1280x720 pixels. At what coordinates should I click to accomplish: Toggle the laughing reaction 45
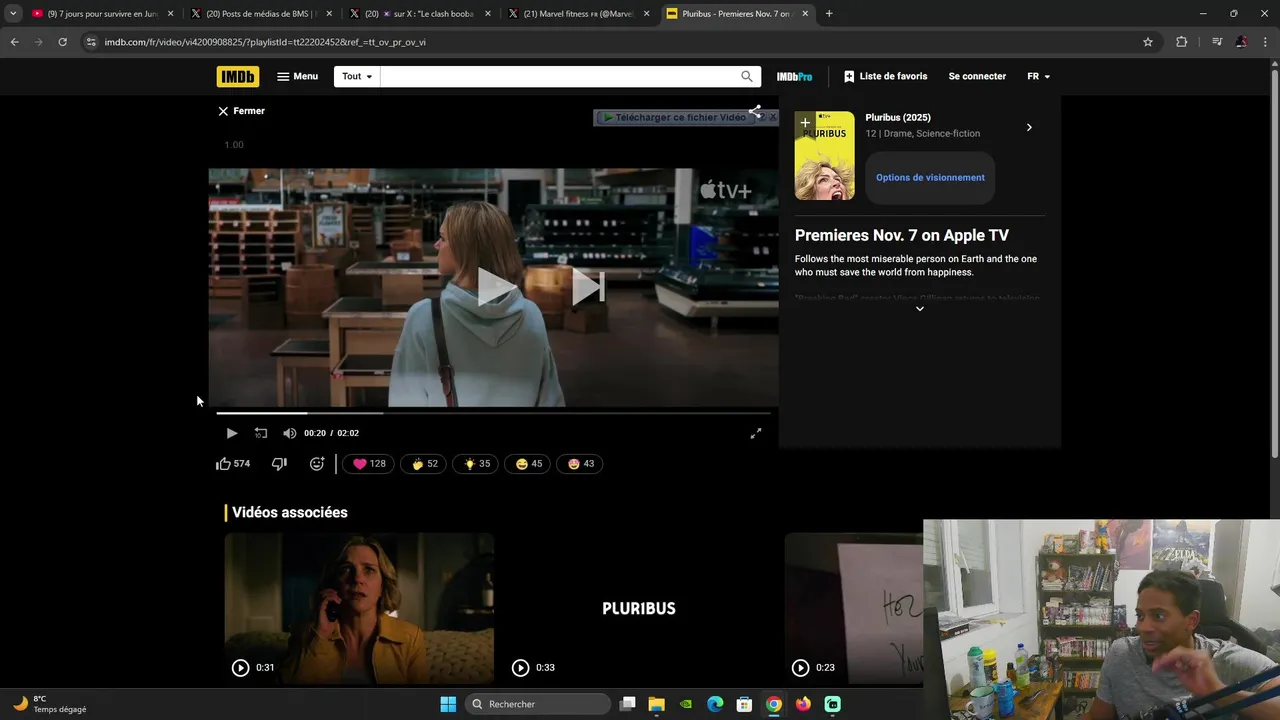(528, 464)
